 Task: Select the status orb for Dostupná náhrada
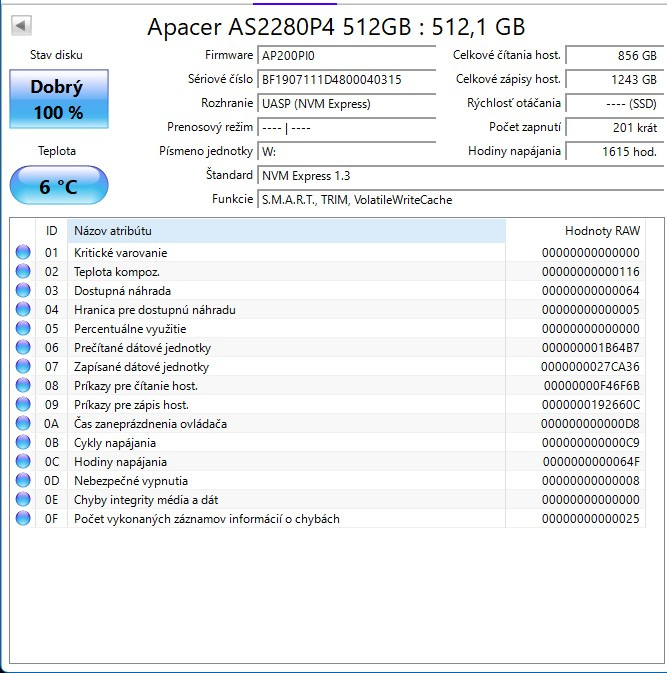point(23,291)
